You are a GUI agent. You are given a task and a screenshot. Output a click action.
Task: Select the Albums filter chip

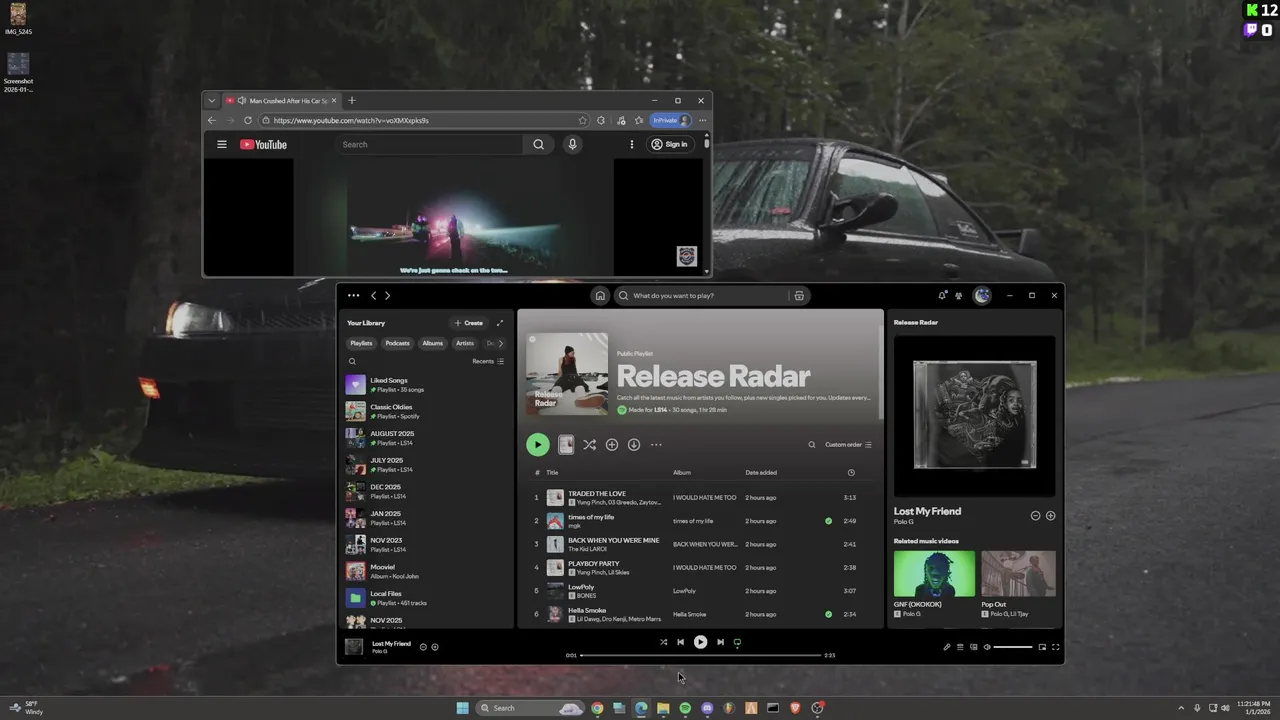coord(432,343)
